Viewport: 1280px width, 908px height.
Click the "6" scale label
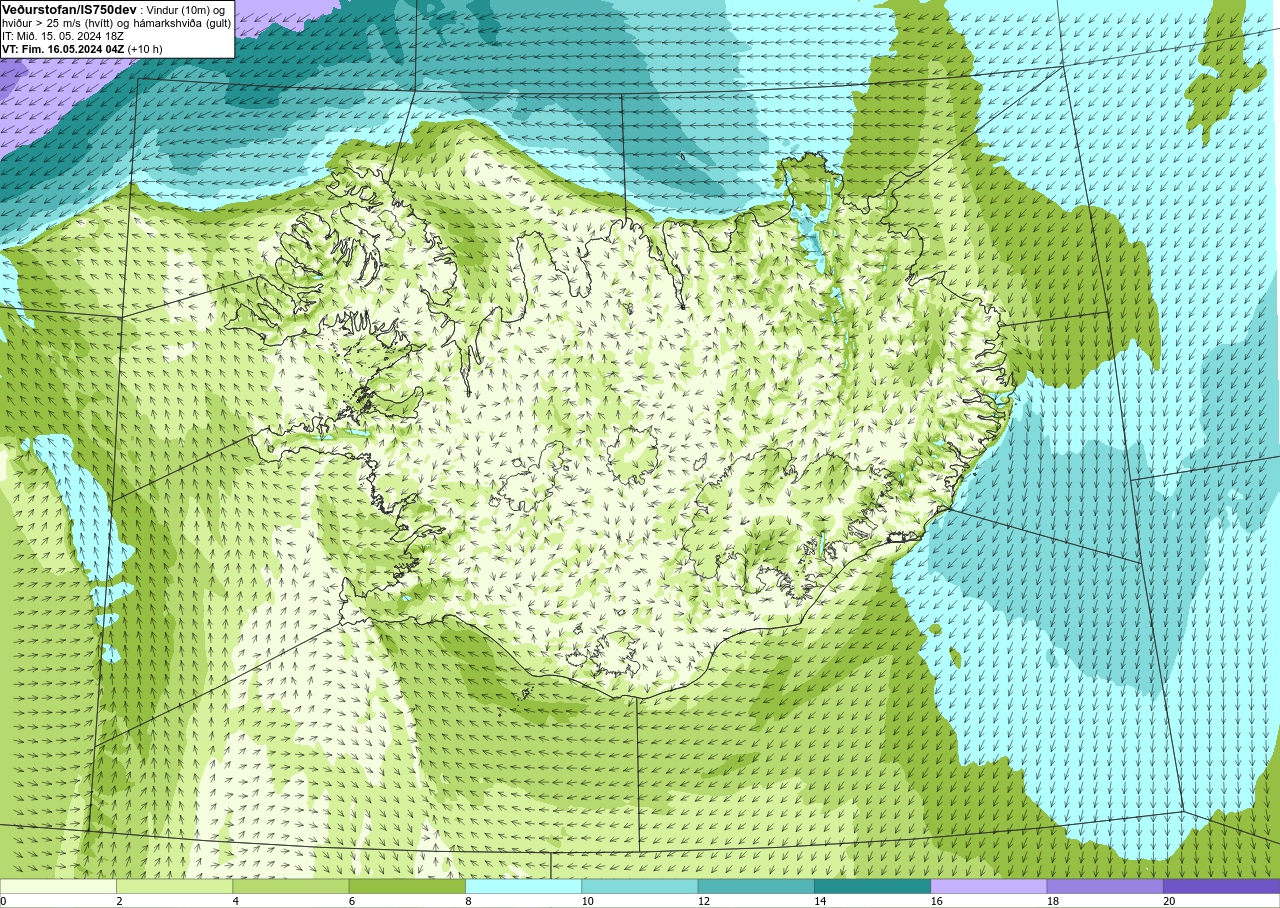click(x=351, y=901)
